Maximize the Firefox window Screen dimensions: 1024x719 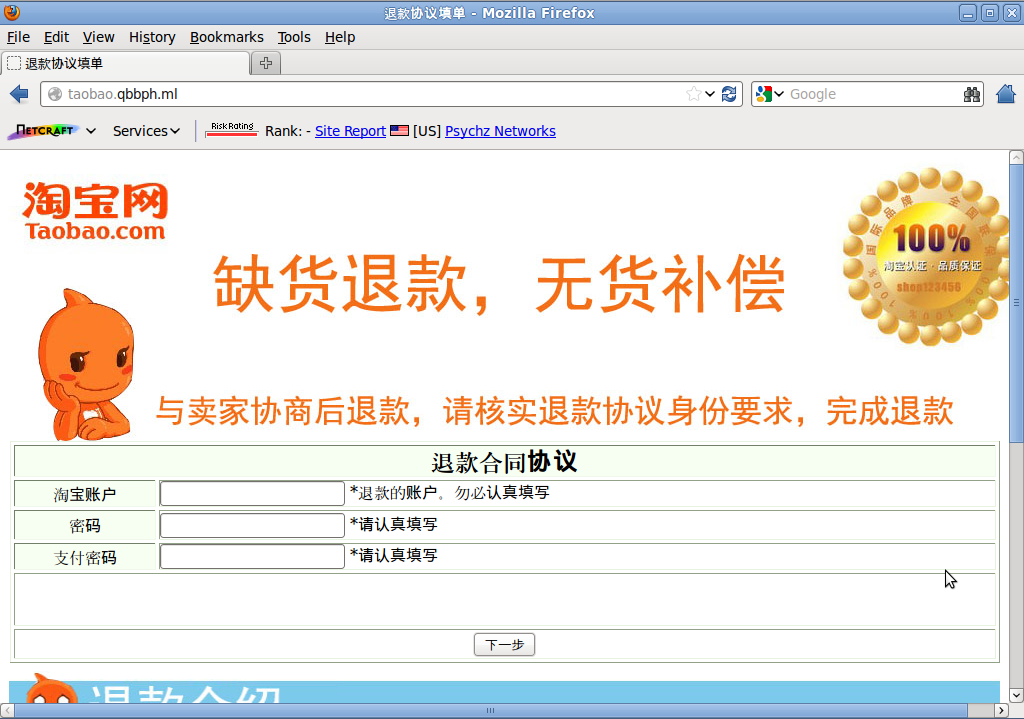coord(990,12)
